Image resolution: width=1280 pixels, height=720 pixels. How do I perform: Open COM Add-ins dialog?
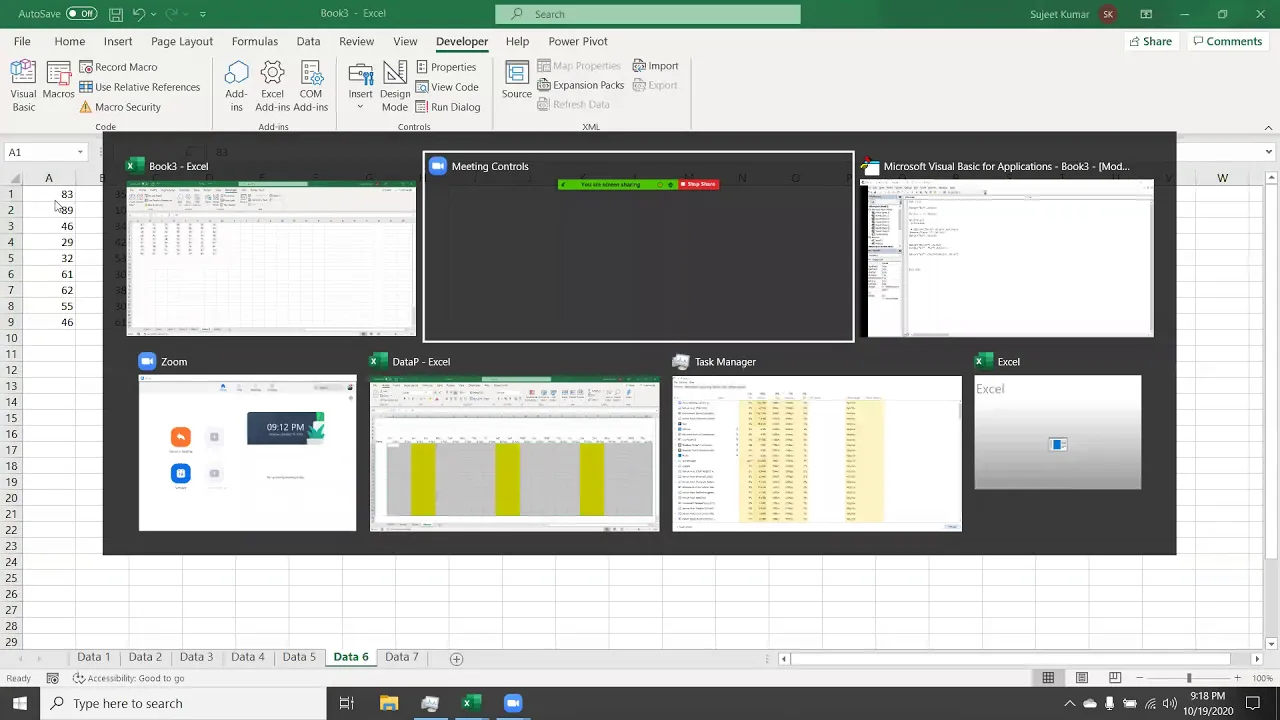tap(311, 86)
